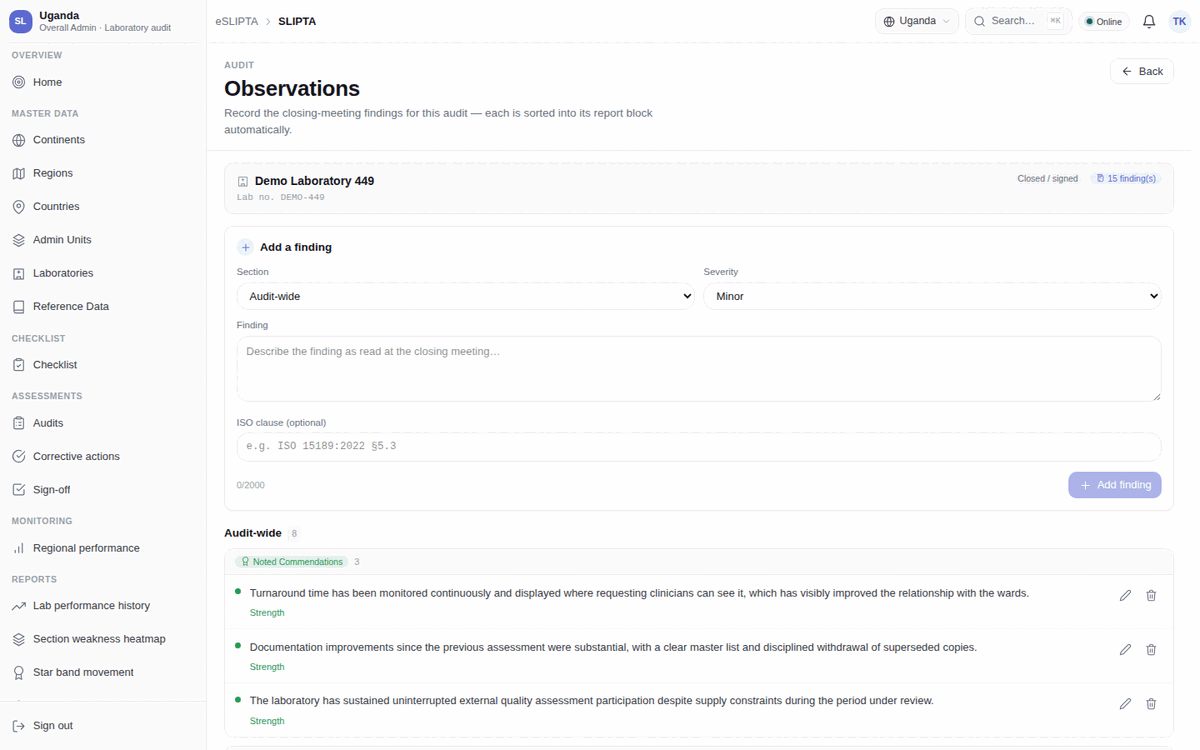Image resolution: width=1200 pixels, height=750 pixels.
Task: Edit the documentation improvements finding
Action: click(x=1125, y=649)
